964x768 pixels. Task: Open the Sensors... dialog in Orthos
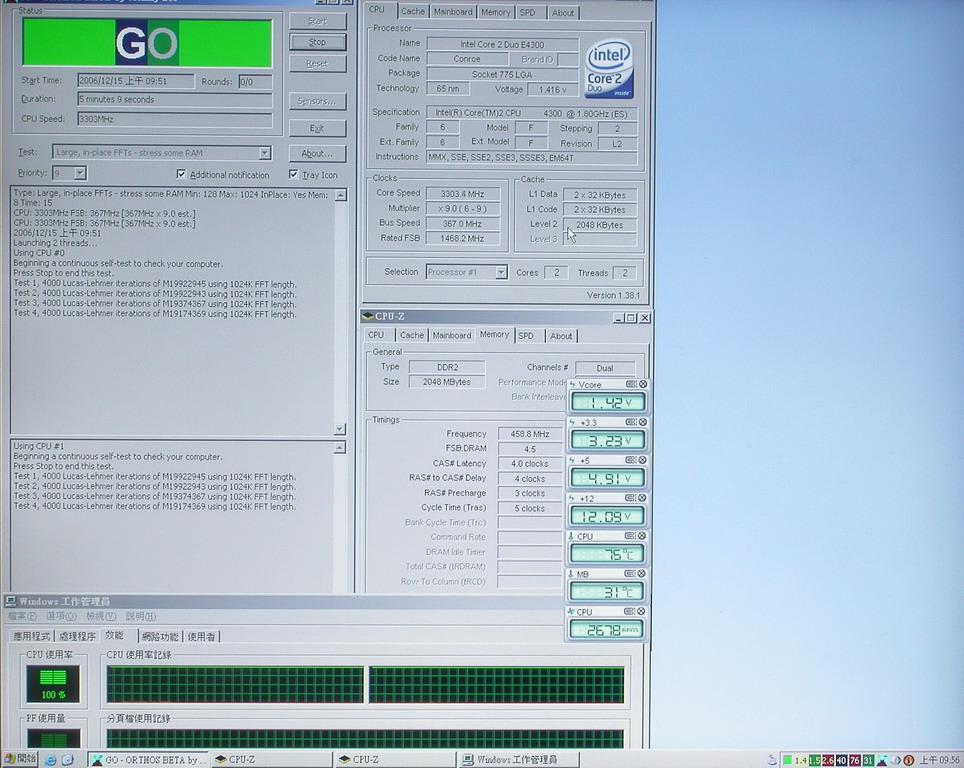(x=317, y=101)
